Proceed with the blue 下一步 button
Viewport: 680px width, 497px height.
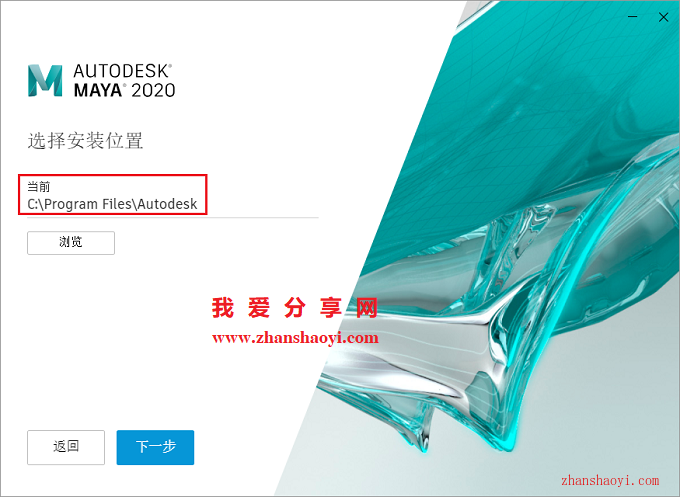(x=155, y=447)
